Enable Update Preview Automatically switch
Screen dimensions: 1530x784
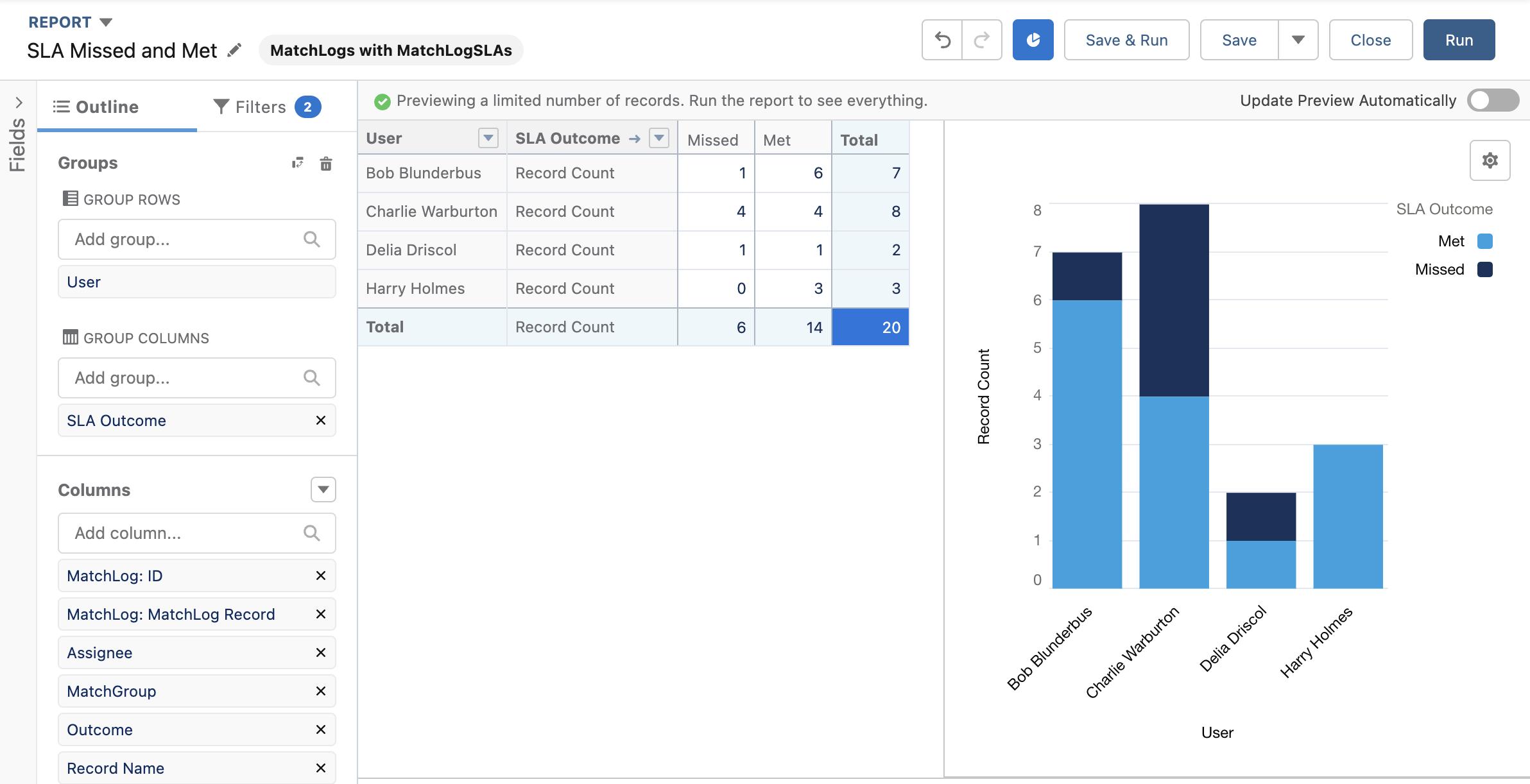[1493, 100]
